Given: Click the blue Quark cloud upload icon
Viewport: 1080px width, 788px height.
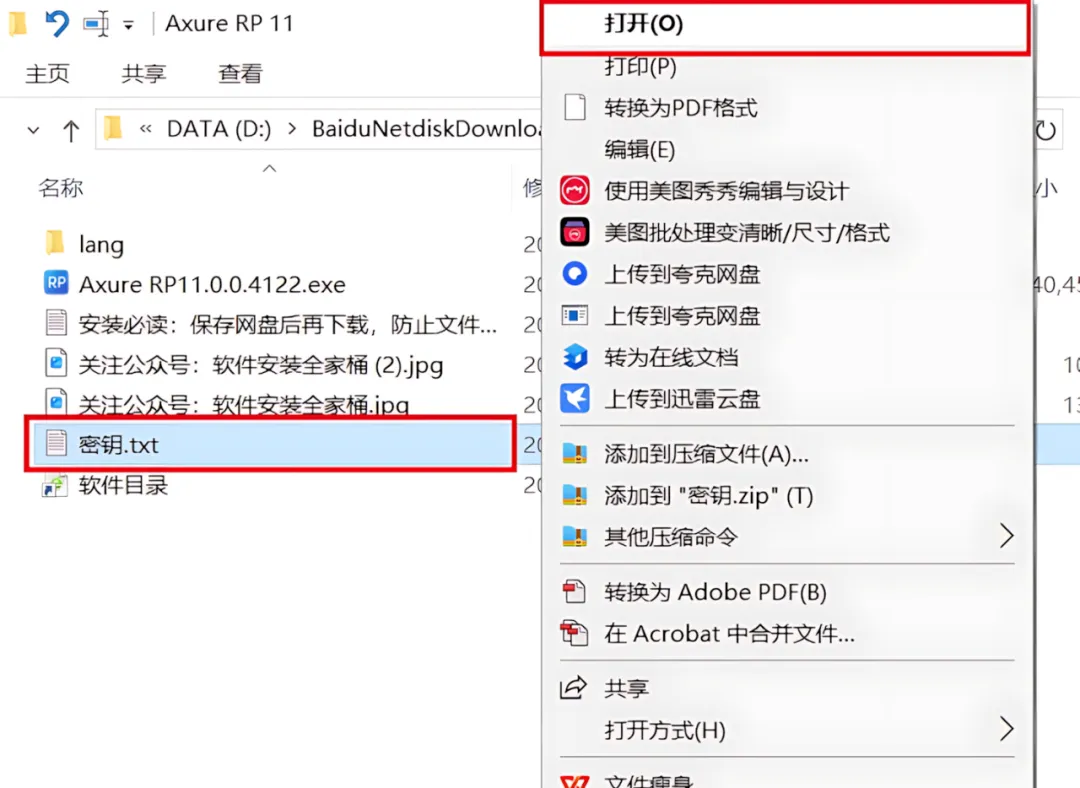Looking at the screenshot, I should [574, 274].
